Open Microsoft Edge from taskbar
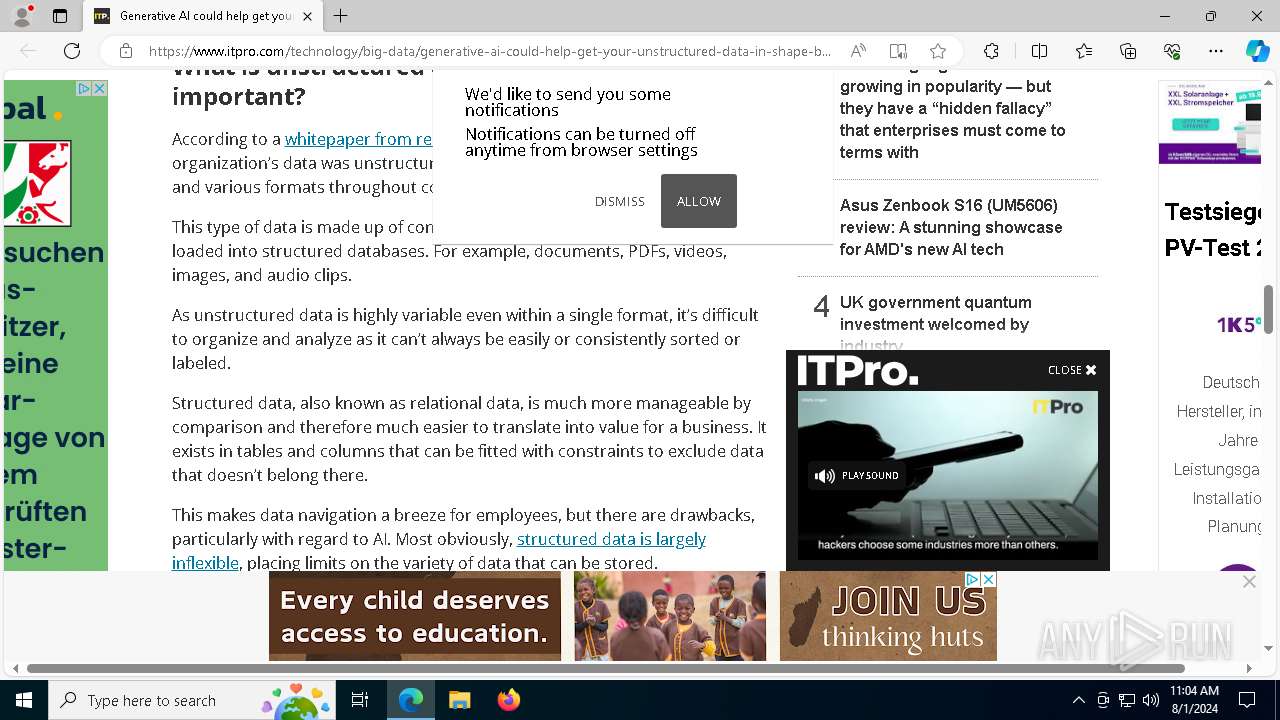 [411, 700]
